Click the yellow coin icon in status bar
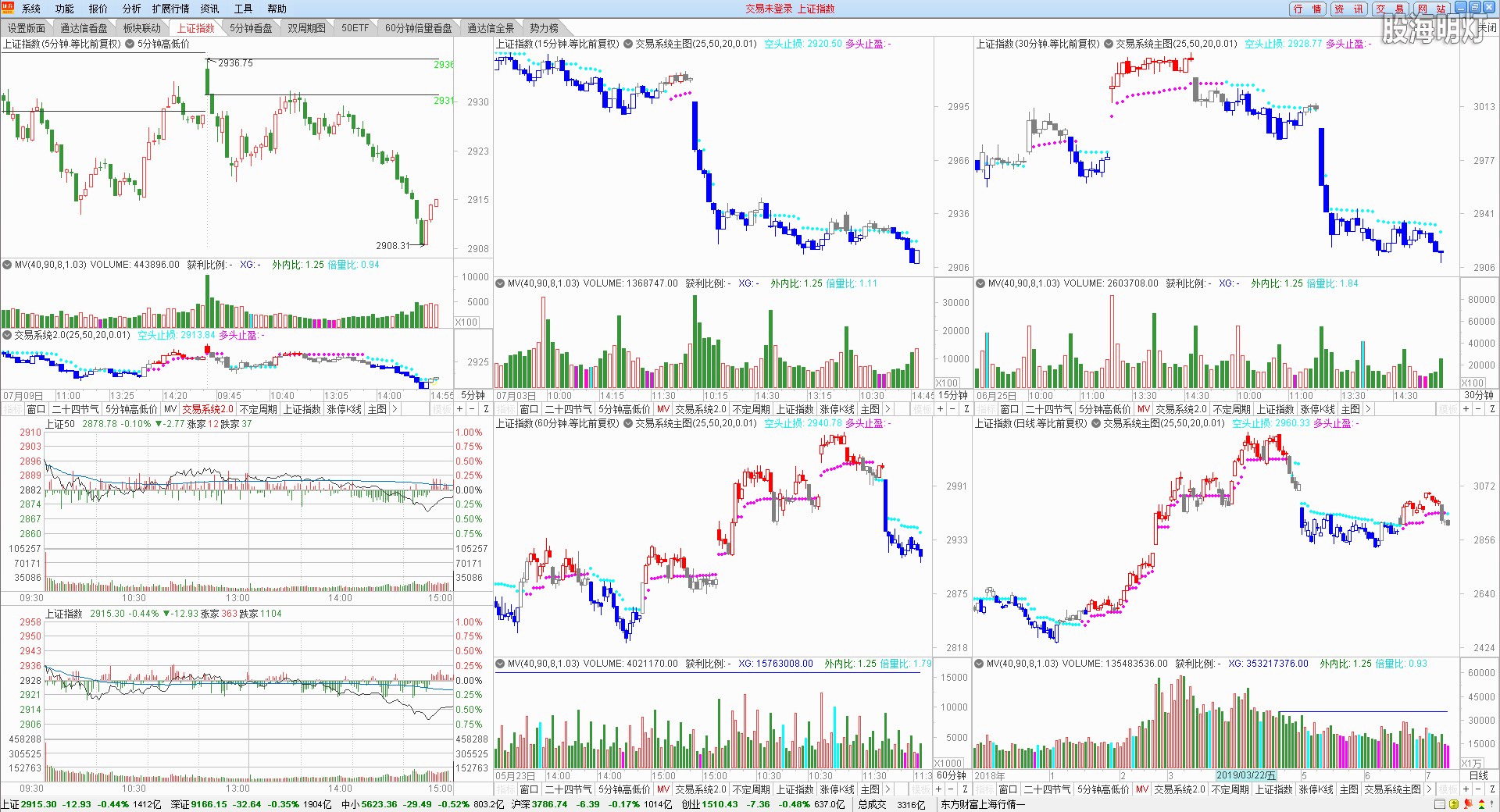This screenshot has width=1500, height=812. click(1453, 804)
